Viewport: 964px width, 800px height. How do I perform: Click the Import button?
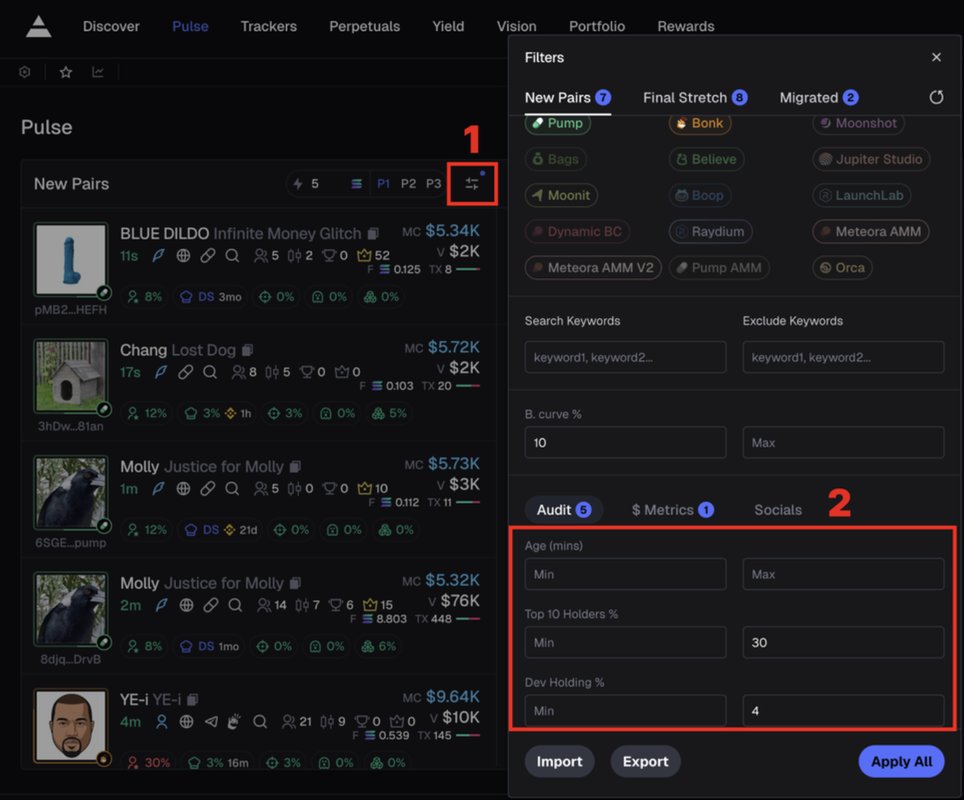pyautogui.click(x=559, y=761)
